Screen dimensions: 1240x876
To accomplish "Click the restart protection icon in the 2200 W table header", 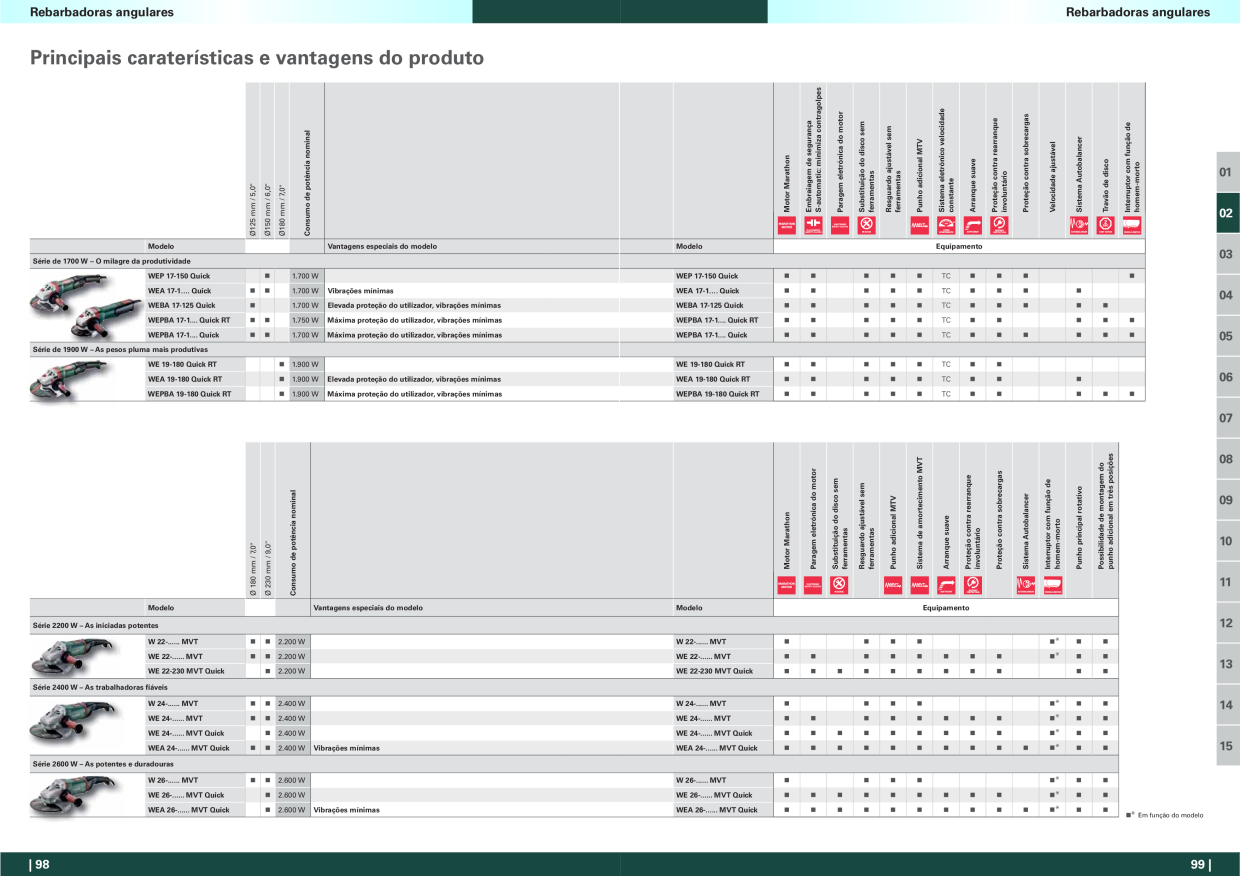I will click(972, 586).
